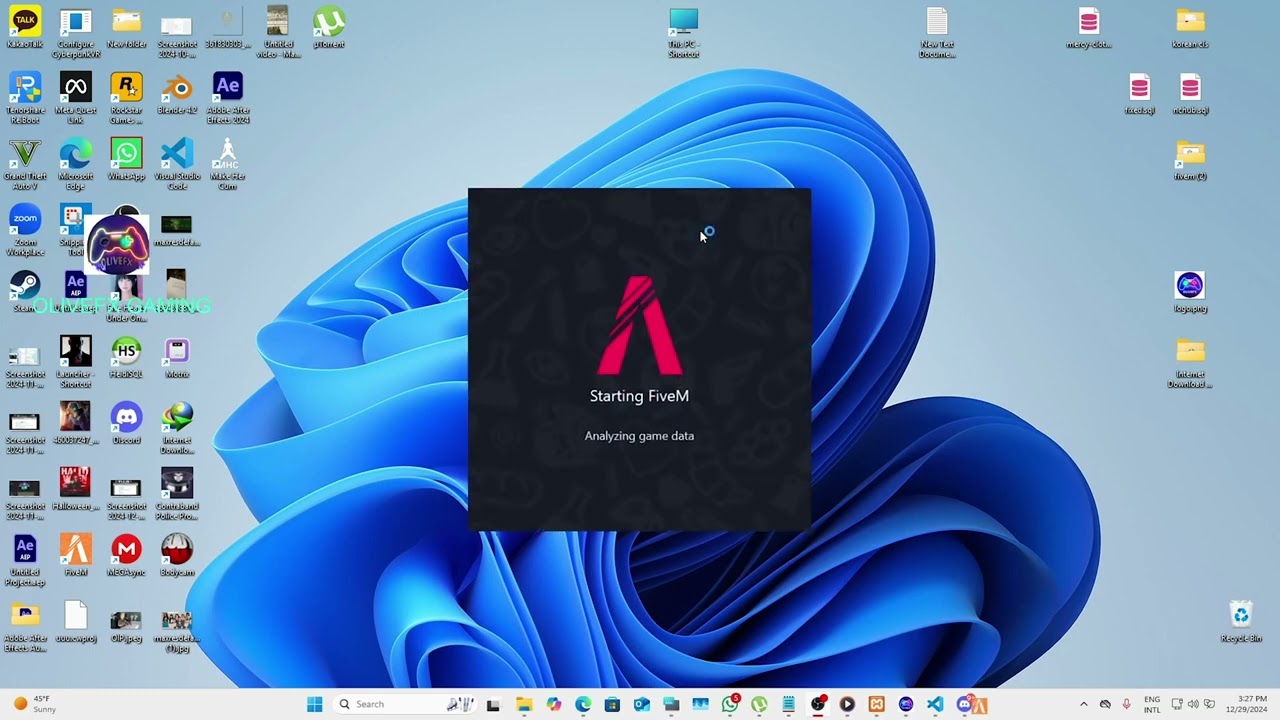Image resolution: width=1280 pixels, height=720 pixels.
Task: Select the Internet Download Manager desktop shortcut
Action: tap(177, 428)
